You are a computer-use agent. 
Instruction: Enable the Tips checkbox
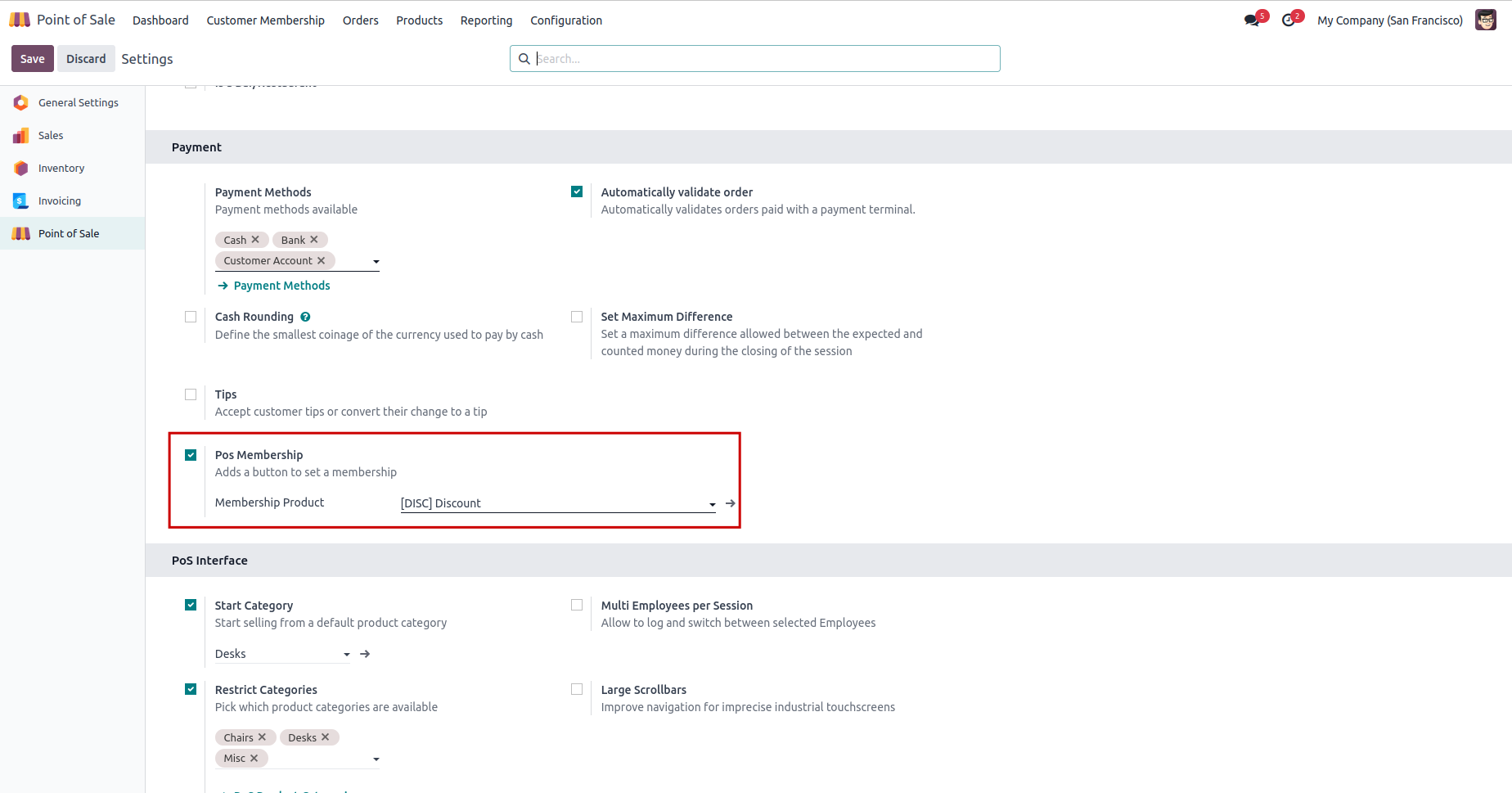click(x=191, y=394)
